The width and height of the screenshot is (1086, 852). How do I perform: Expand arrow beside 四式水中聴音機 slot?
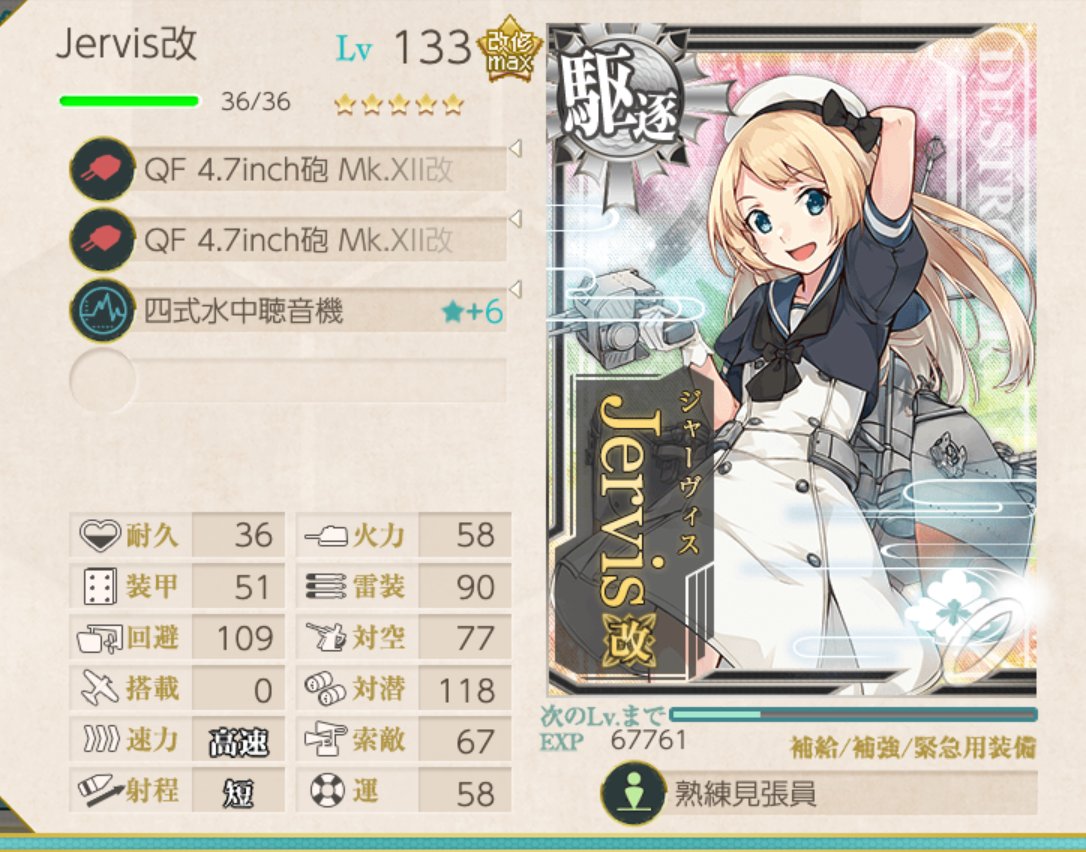(515, 288)
